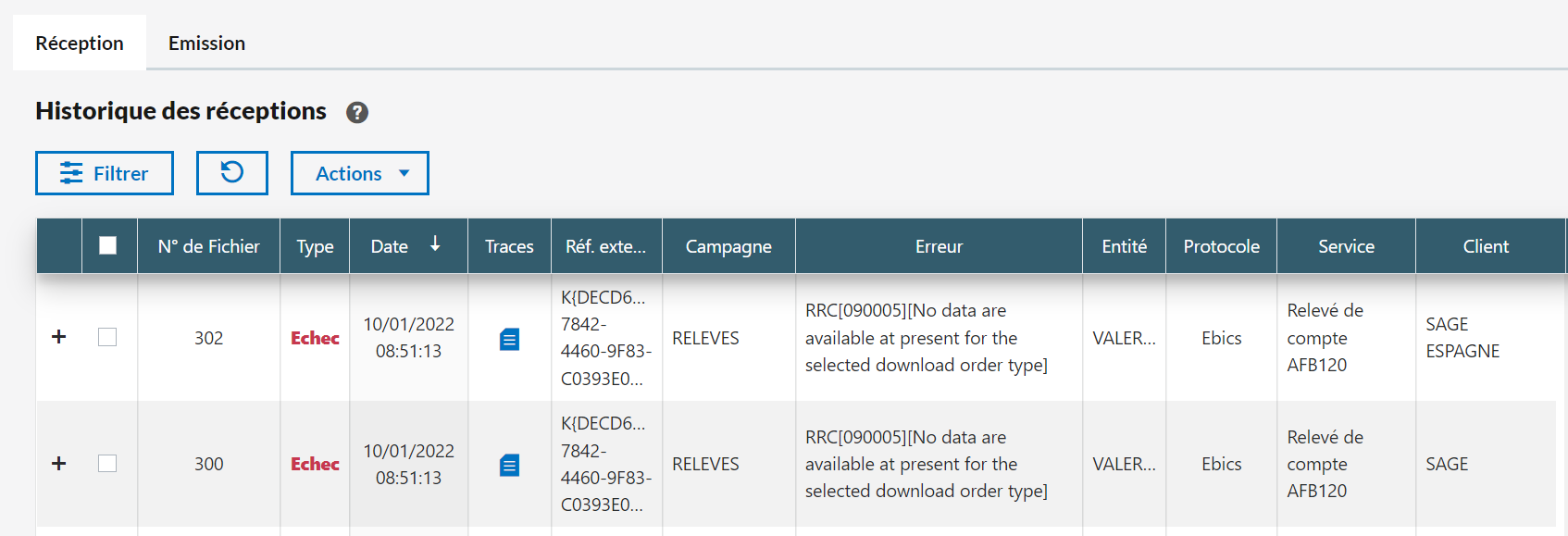Click the Campagne column header
The height and width of the screenshot is (536, 1568).
click(728, 246)
